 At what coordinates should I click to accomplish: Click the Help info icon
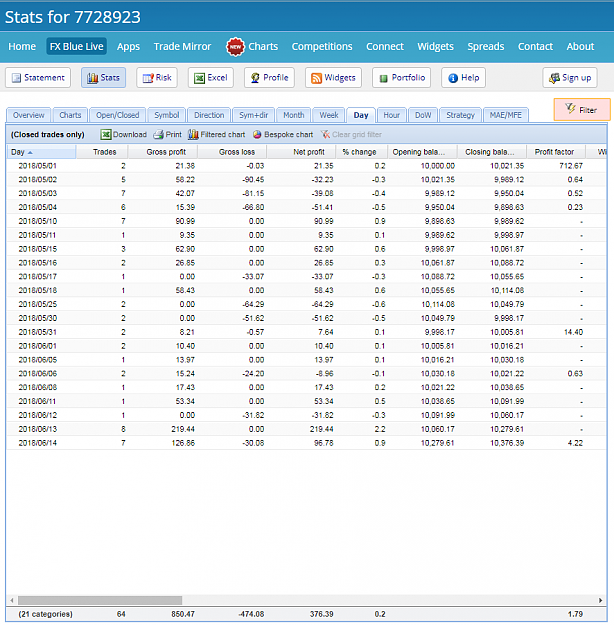point(453,78)
